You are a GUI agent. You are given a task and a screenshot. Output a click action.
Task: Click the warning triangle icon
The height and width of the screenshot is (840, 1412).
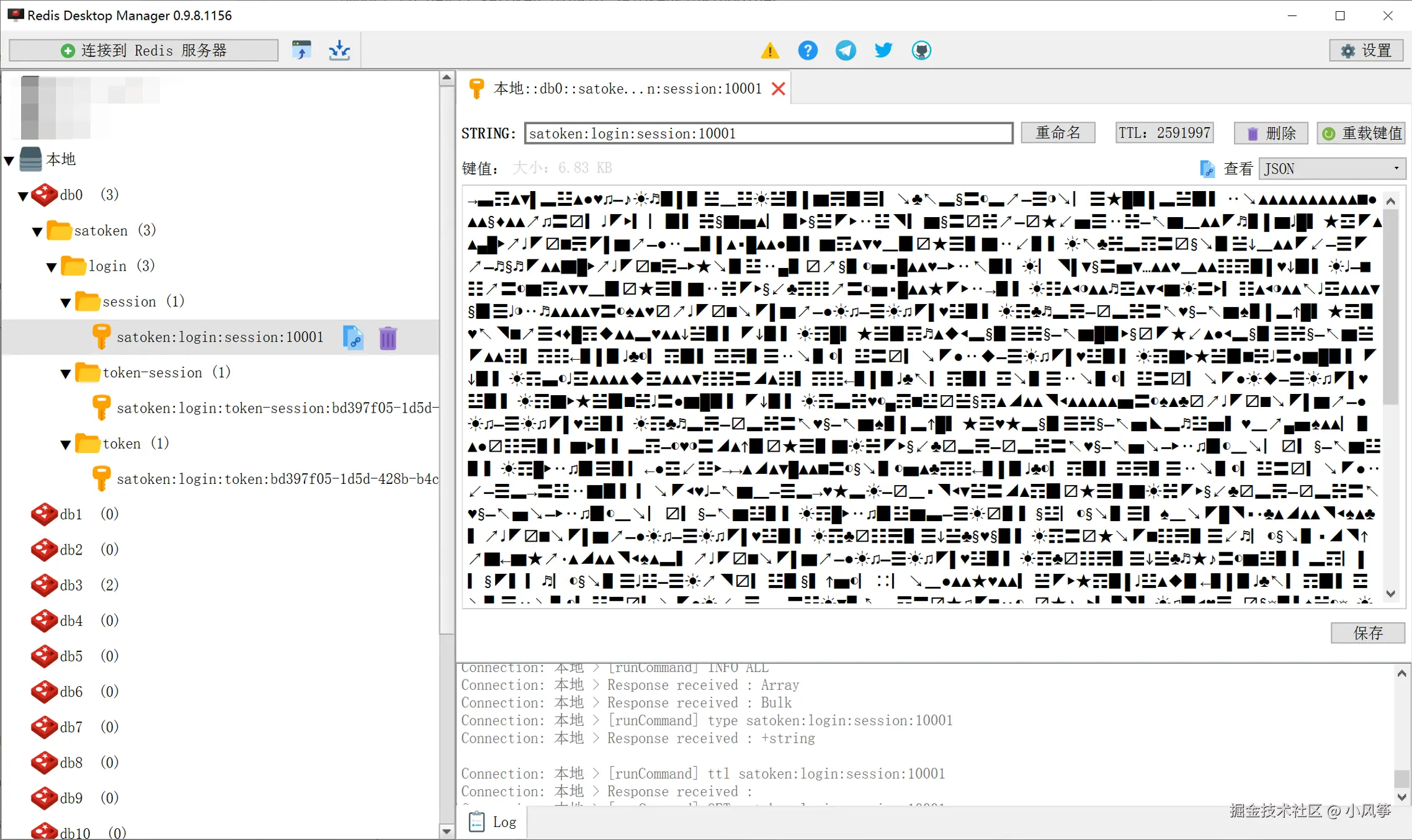point(769,50)
